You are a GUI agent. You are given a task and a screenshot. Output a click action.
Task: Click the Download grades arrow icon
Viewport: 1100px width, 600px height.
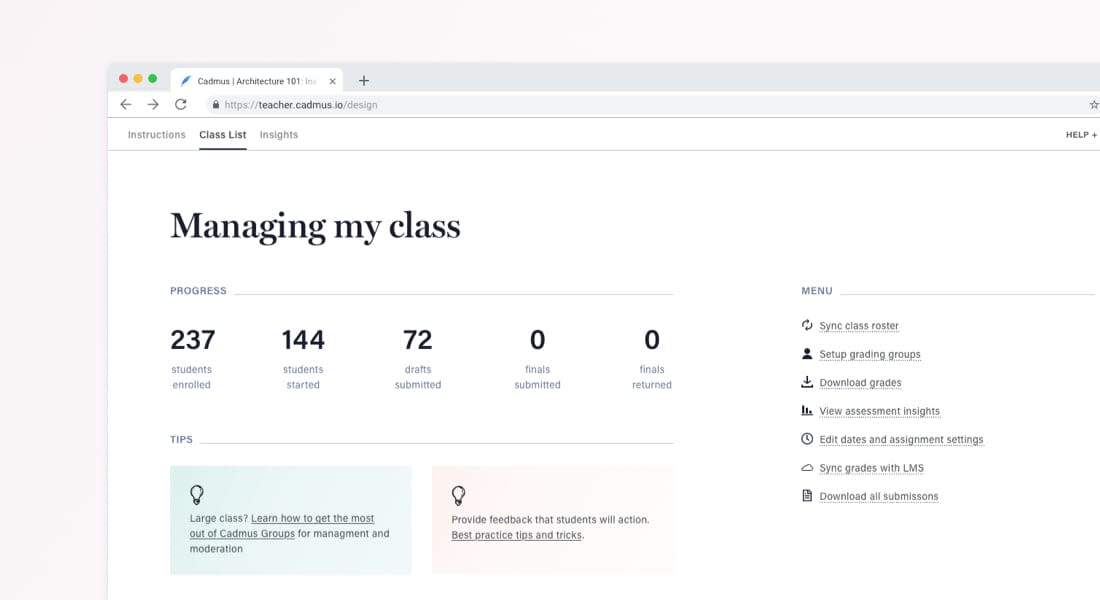pos(807,382)
